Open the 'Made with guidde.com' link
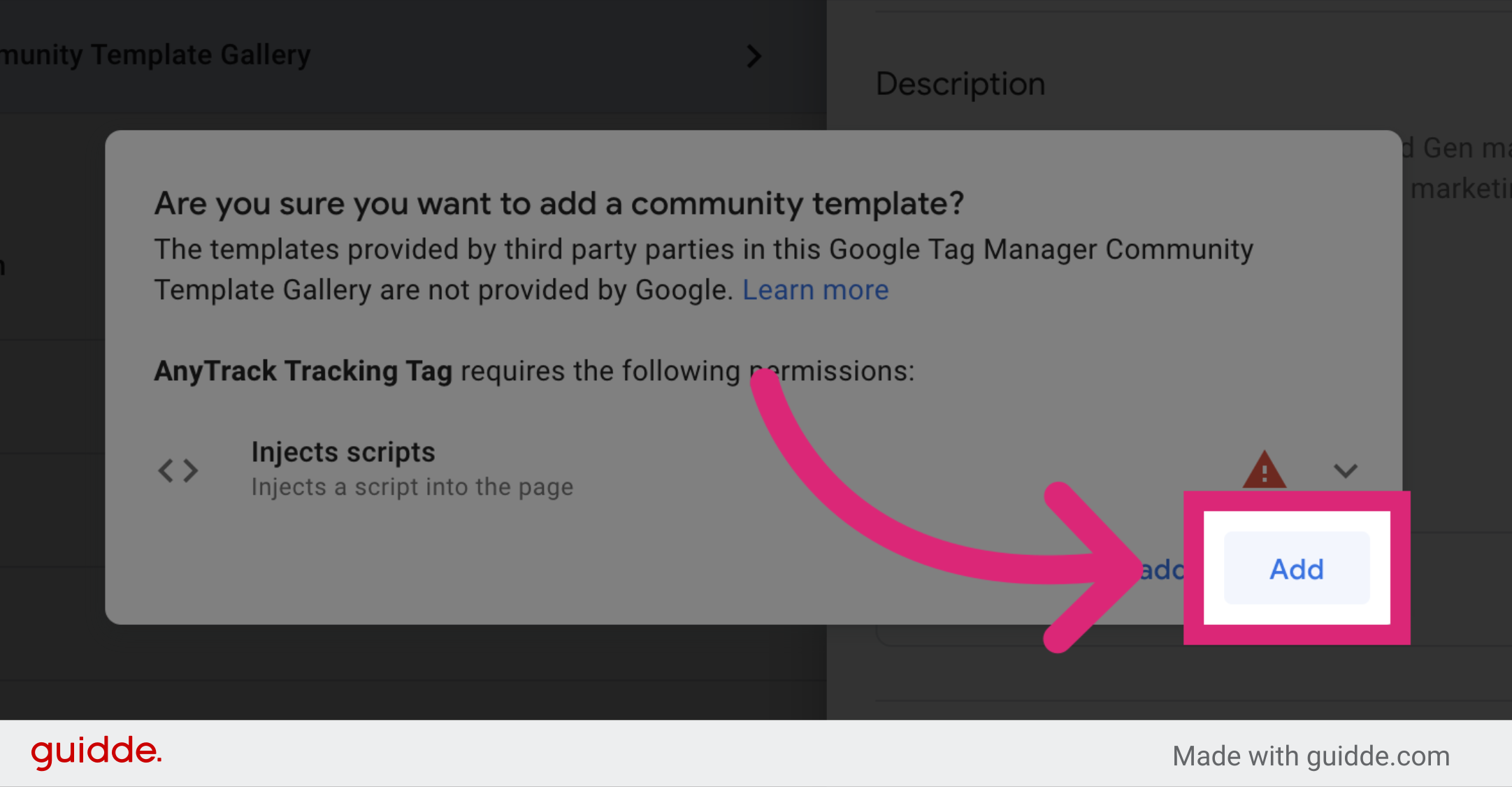The width and height of the screenshot is (1512, 787). pos(1311,756)
